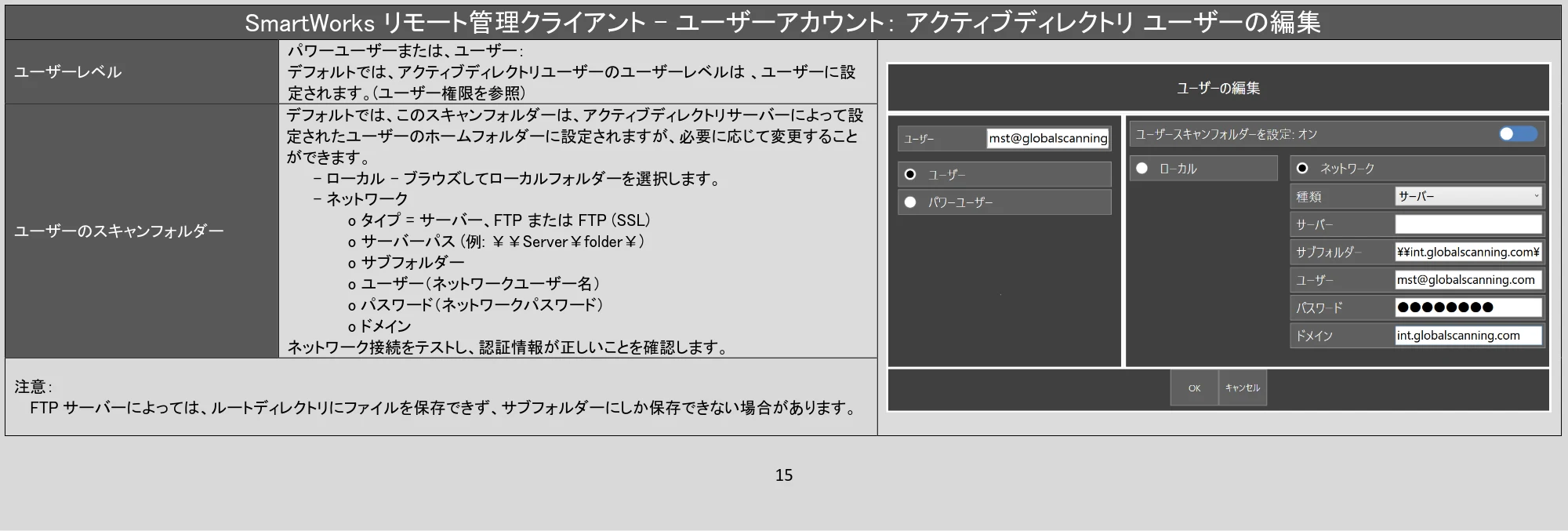Select the ユーザー level radio button

(x=910, y=174)
